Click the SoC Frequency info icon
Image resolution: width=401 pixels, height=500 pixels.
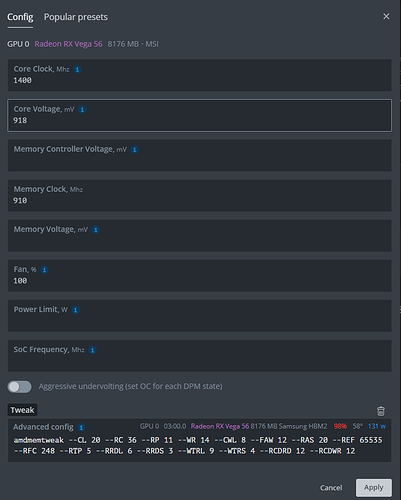click(92, 350)
